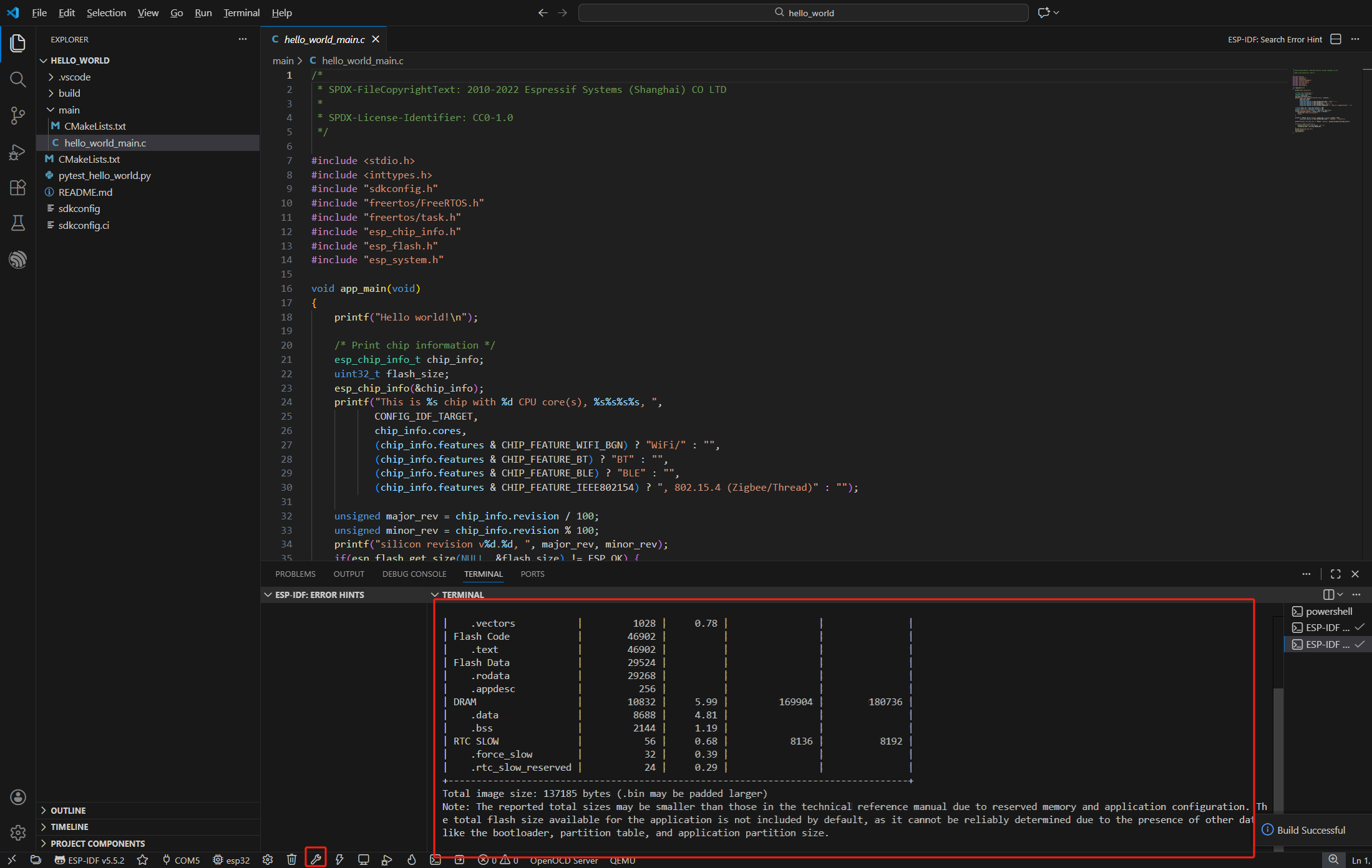Open the ESP-IDF extension in the activity bar
1372x868 pixels.
(x=18, y=259)
